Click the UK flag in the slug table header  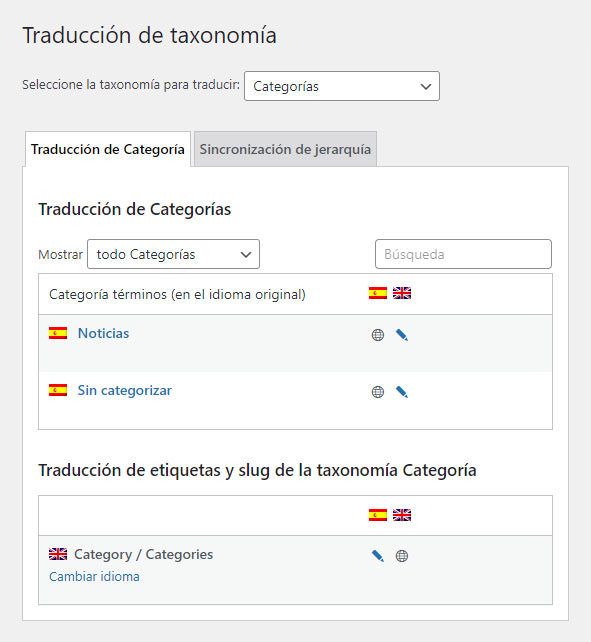pyautogui.click(x=402, y=515)
